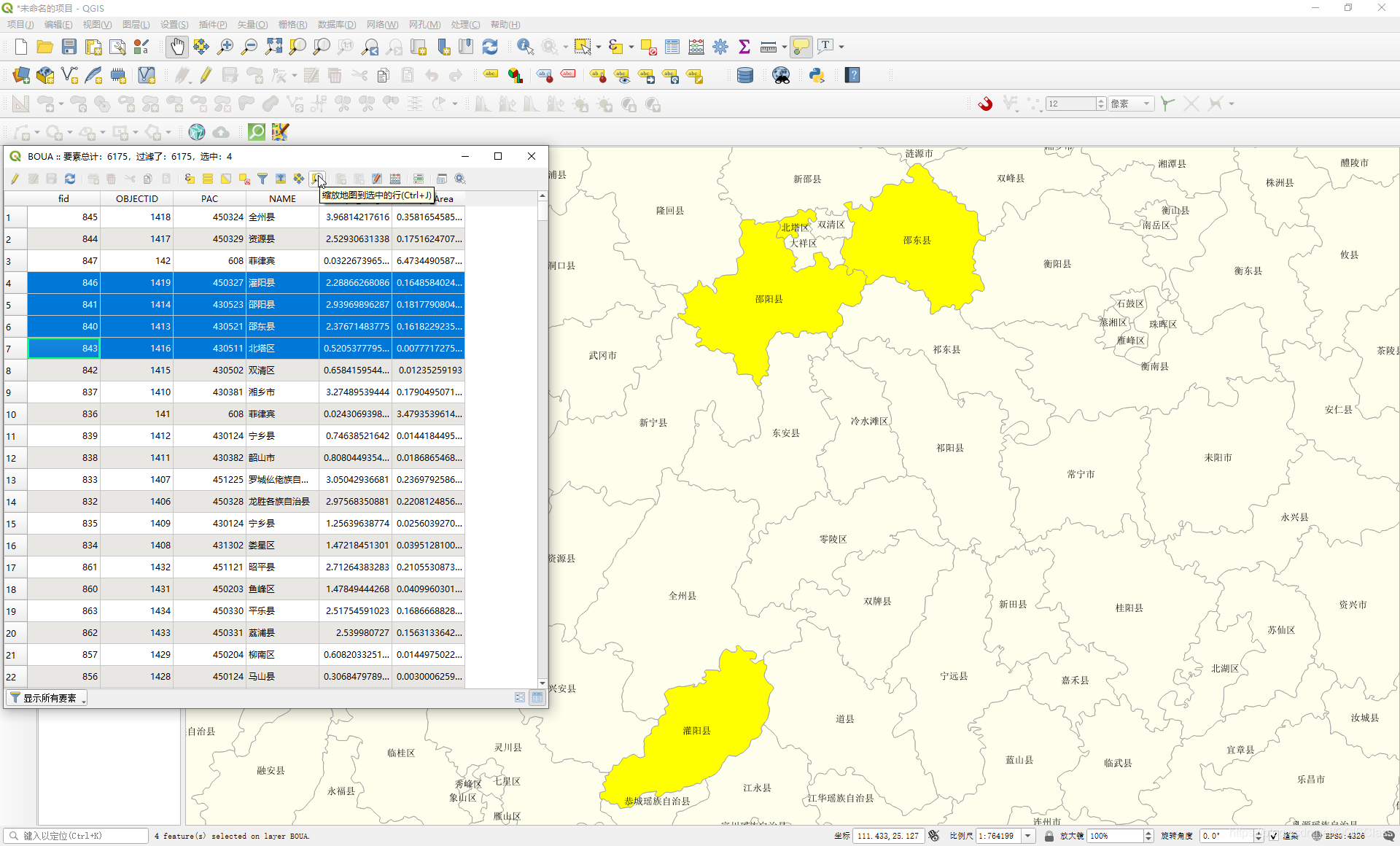The image size is (1400, 846).
Task: Click Identify Features tool icon
Action: [x=524, y=47]
